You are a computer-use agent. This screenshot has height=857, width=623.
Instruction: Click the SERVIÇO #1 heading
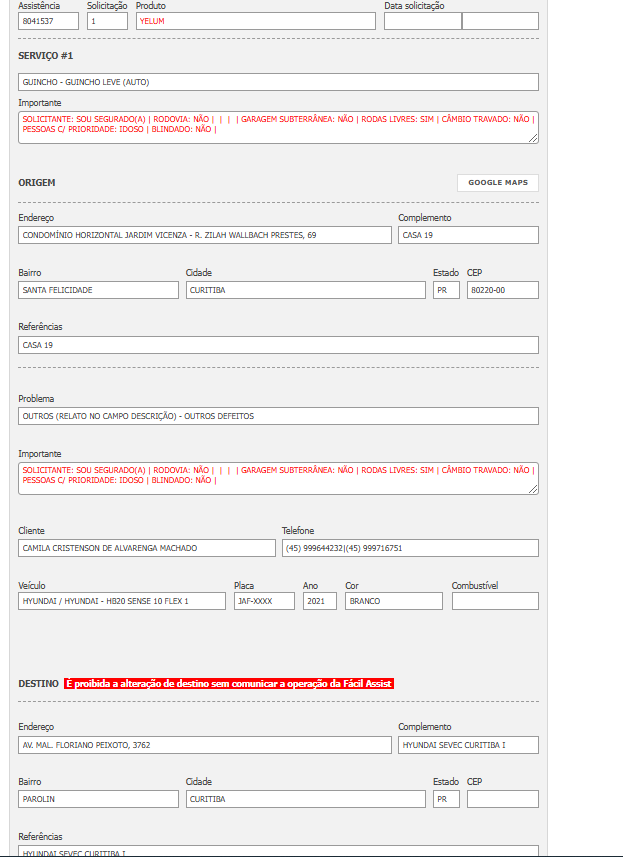(45, 56)
